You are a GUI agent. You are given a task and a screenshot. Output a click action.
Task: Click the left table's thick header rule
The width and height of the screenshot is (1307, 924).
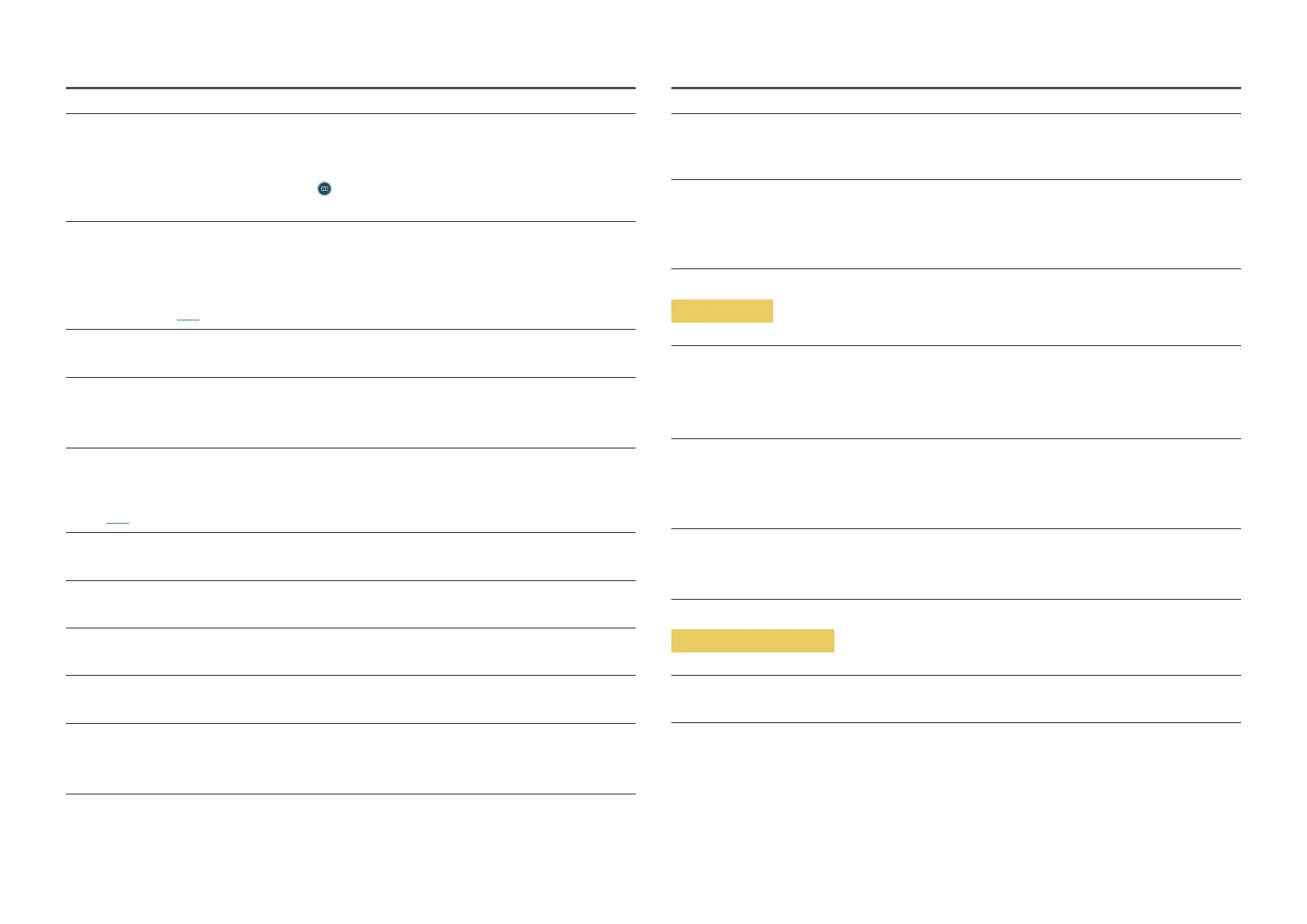pos(350,88)
